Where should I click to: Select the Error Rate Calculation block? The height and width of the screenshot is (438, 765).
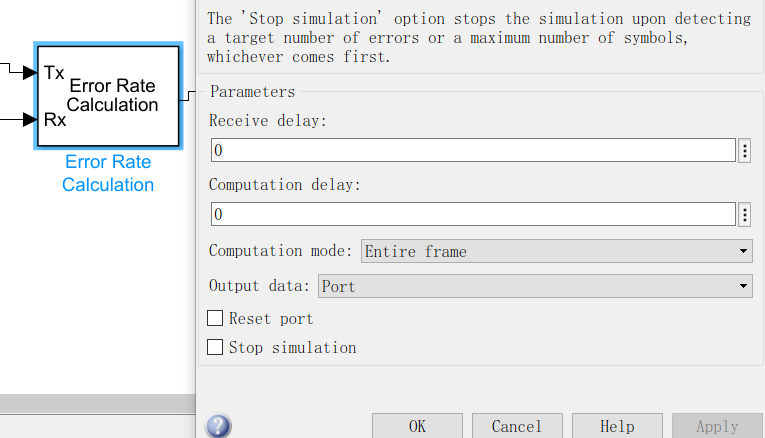click(109, 95)
